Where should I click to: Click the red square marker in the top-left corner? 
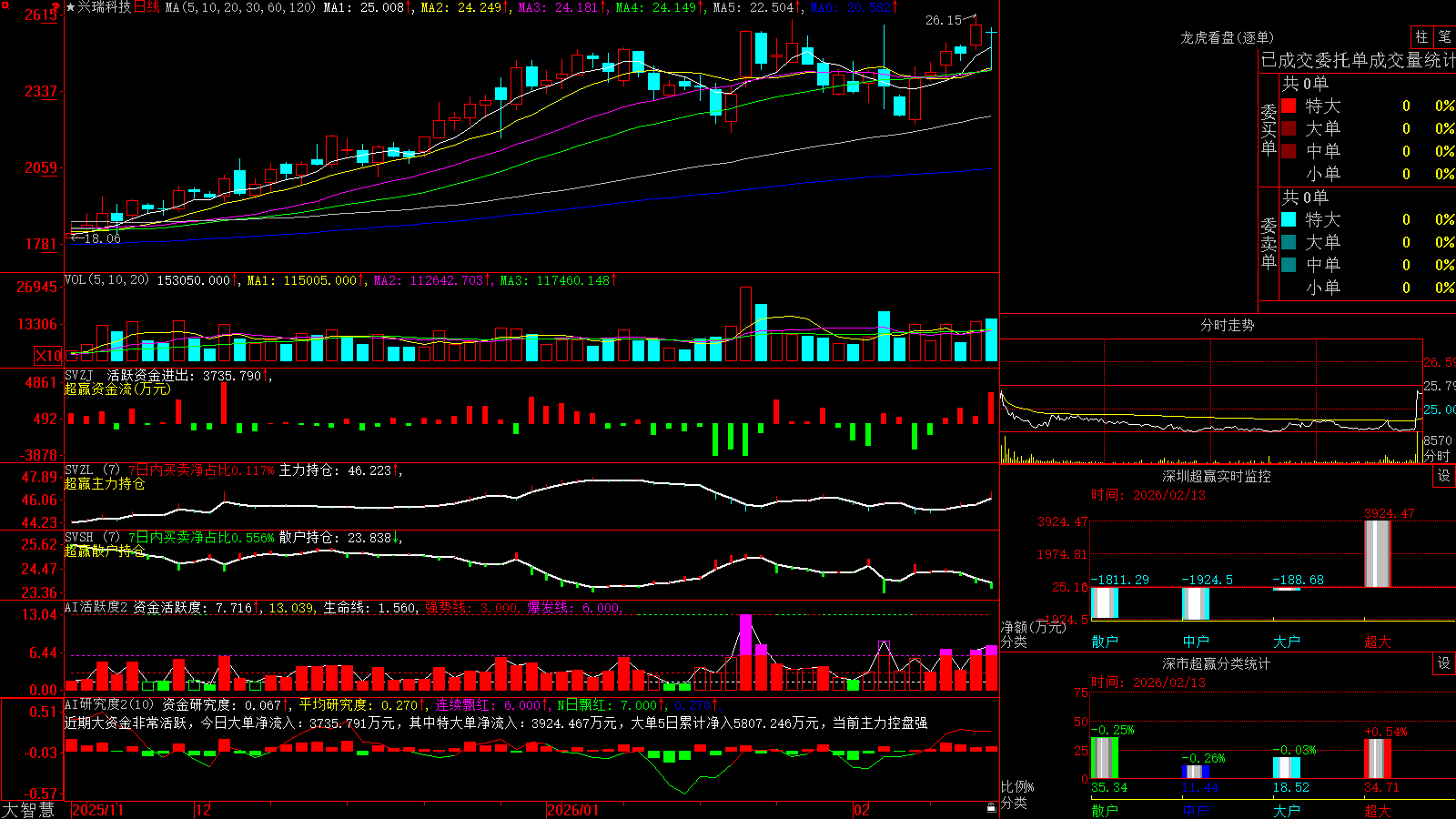click(x=4, y=4)
